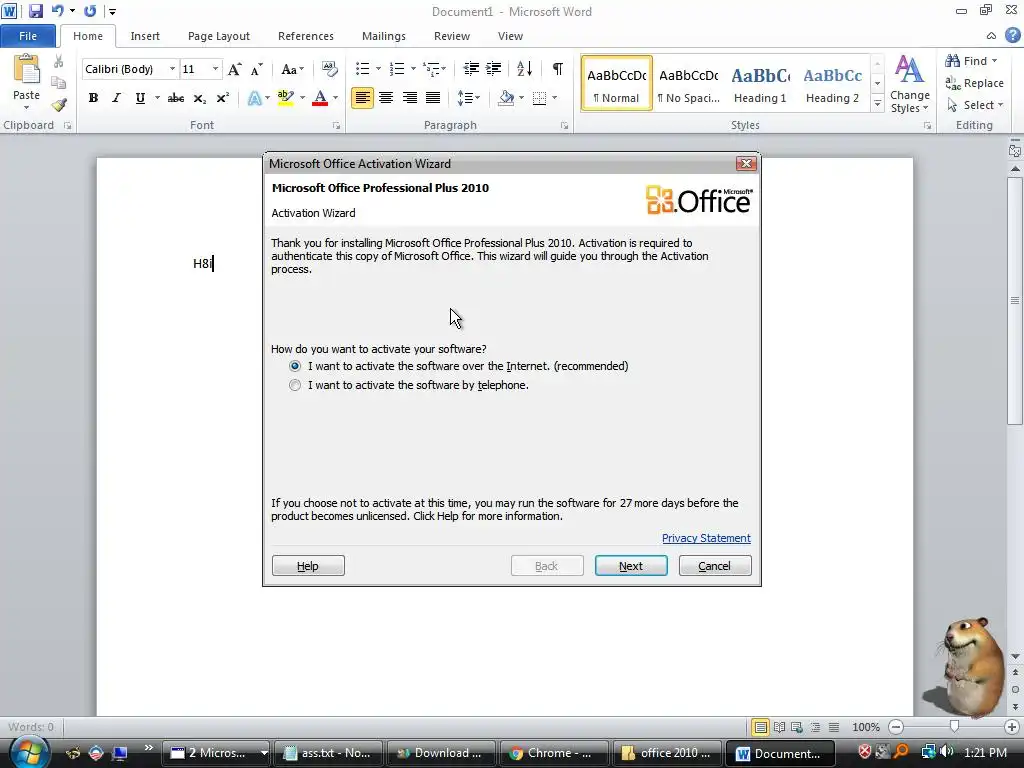Click Align Text Left icon

(362, 98)
